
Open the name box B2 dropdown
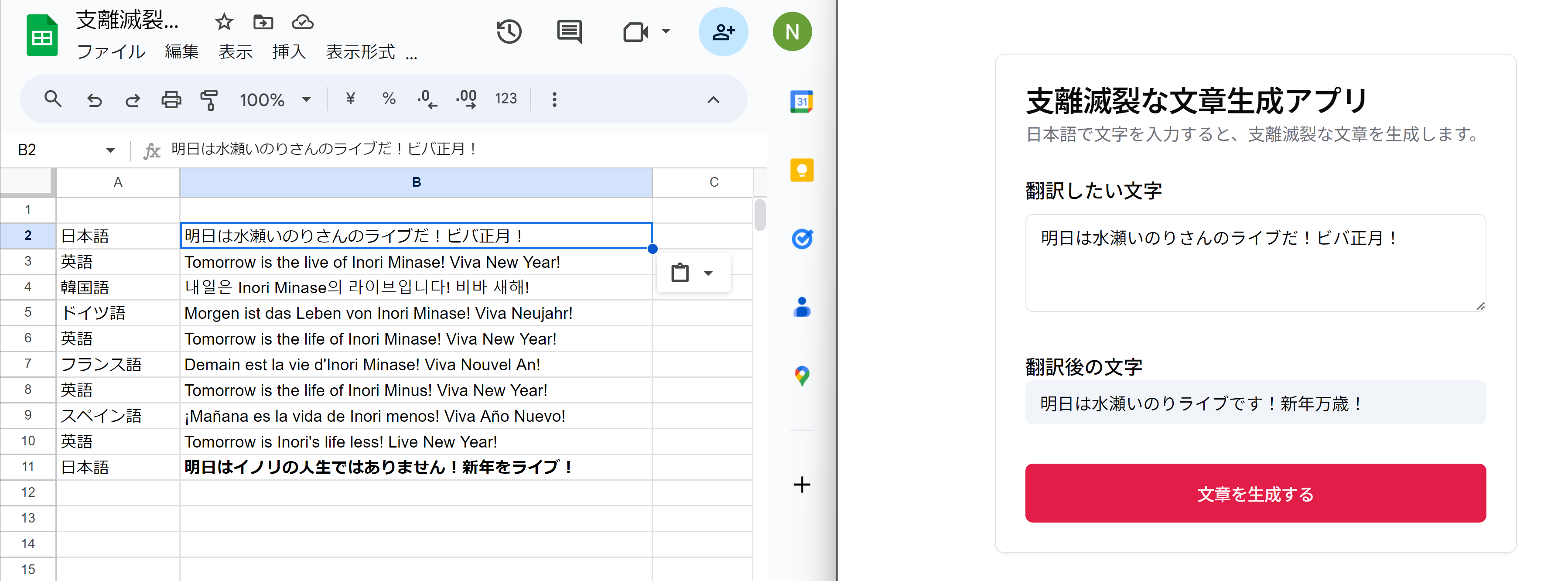(x=110, y=150)
